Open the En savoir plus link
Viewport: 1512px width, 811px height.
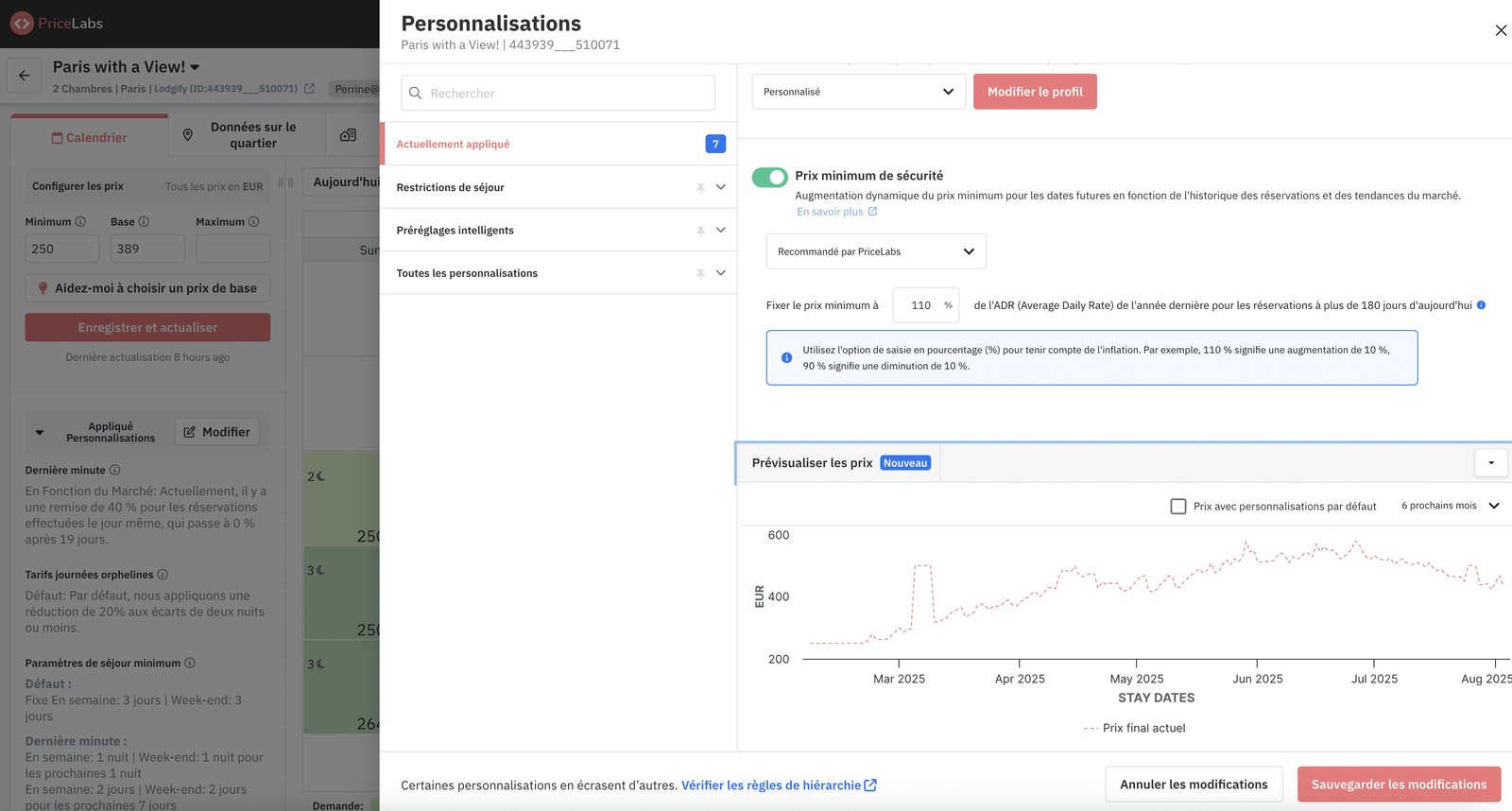tap(836, 212)
